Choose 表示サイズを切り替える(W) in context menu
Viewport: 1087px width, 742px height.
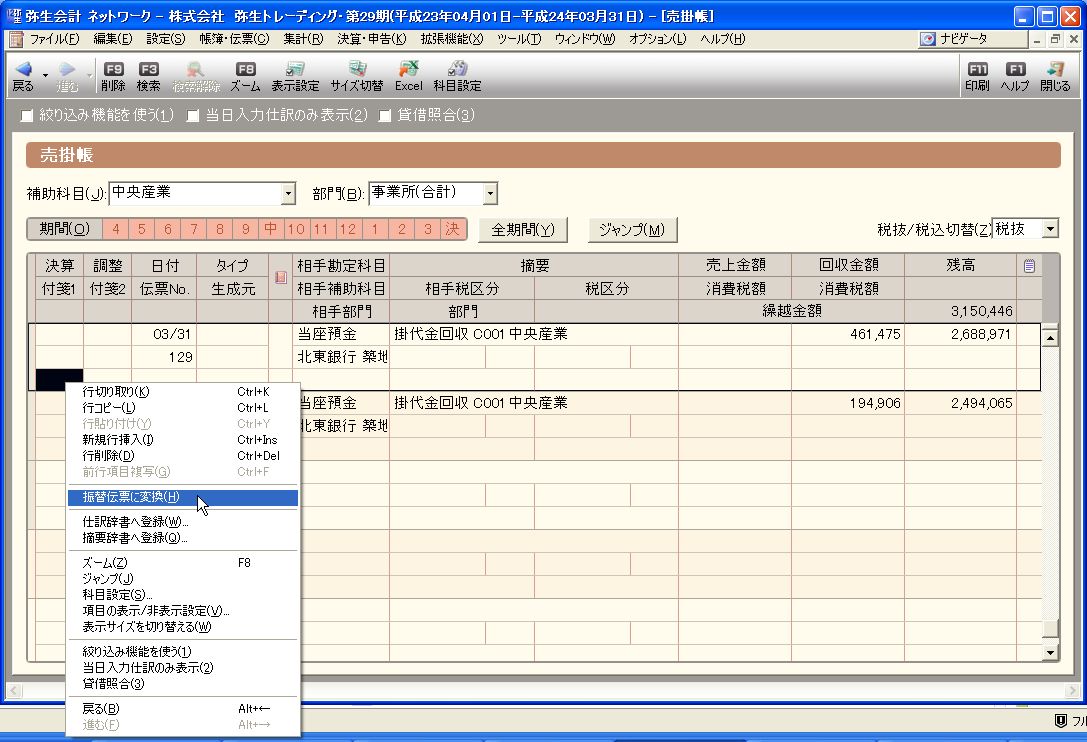(x=183, y=627)
